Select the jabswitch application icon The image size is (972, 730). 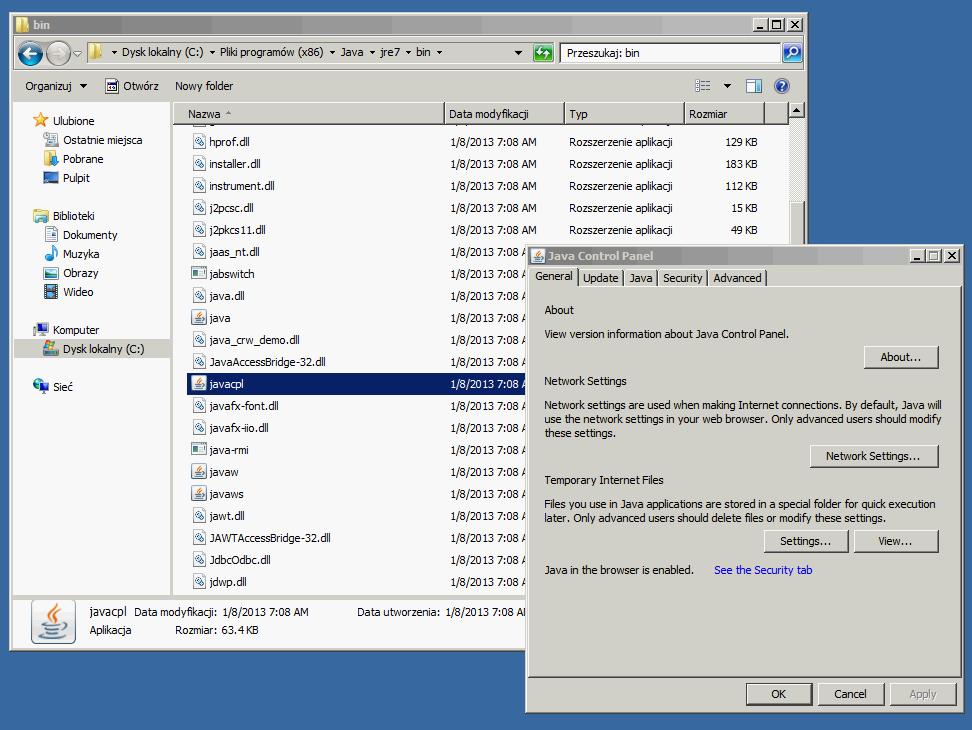198,274
